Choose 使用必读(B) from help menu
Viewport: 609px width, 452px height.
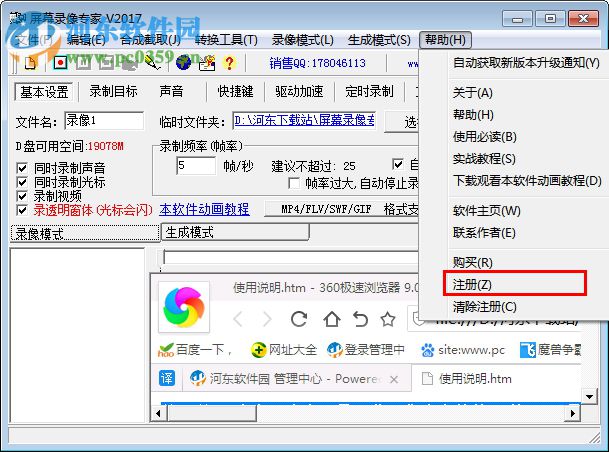pos(485,137)
